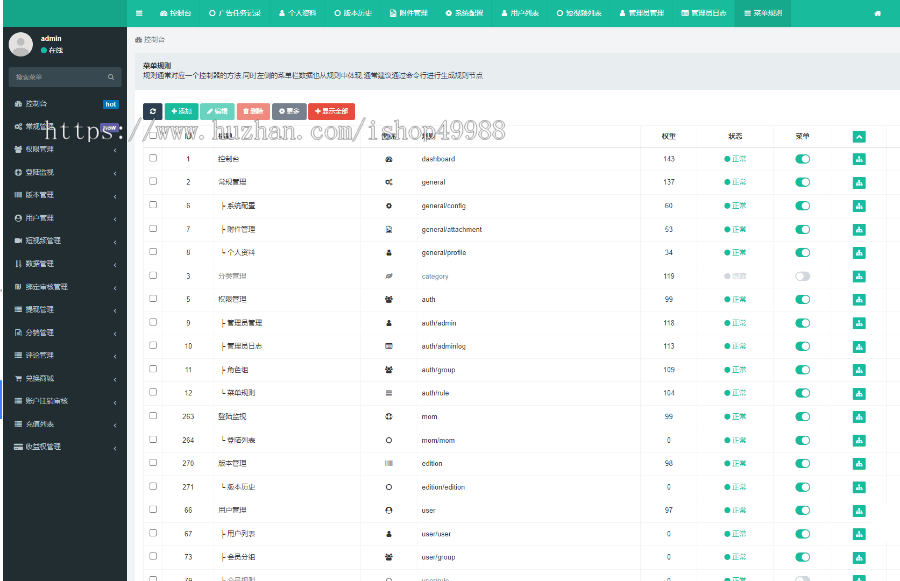Click the green sitemap button in the category row
Viewport: 900px width, 581px height.
[859, 276]
